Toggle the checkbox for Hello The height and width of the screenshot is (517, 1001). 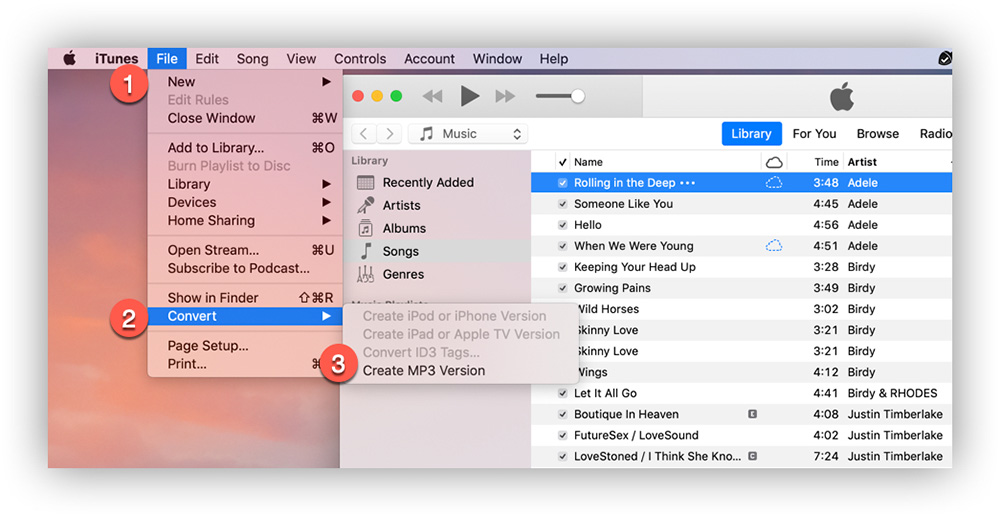point(563,225)
